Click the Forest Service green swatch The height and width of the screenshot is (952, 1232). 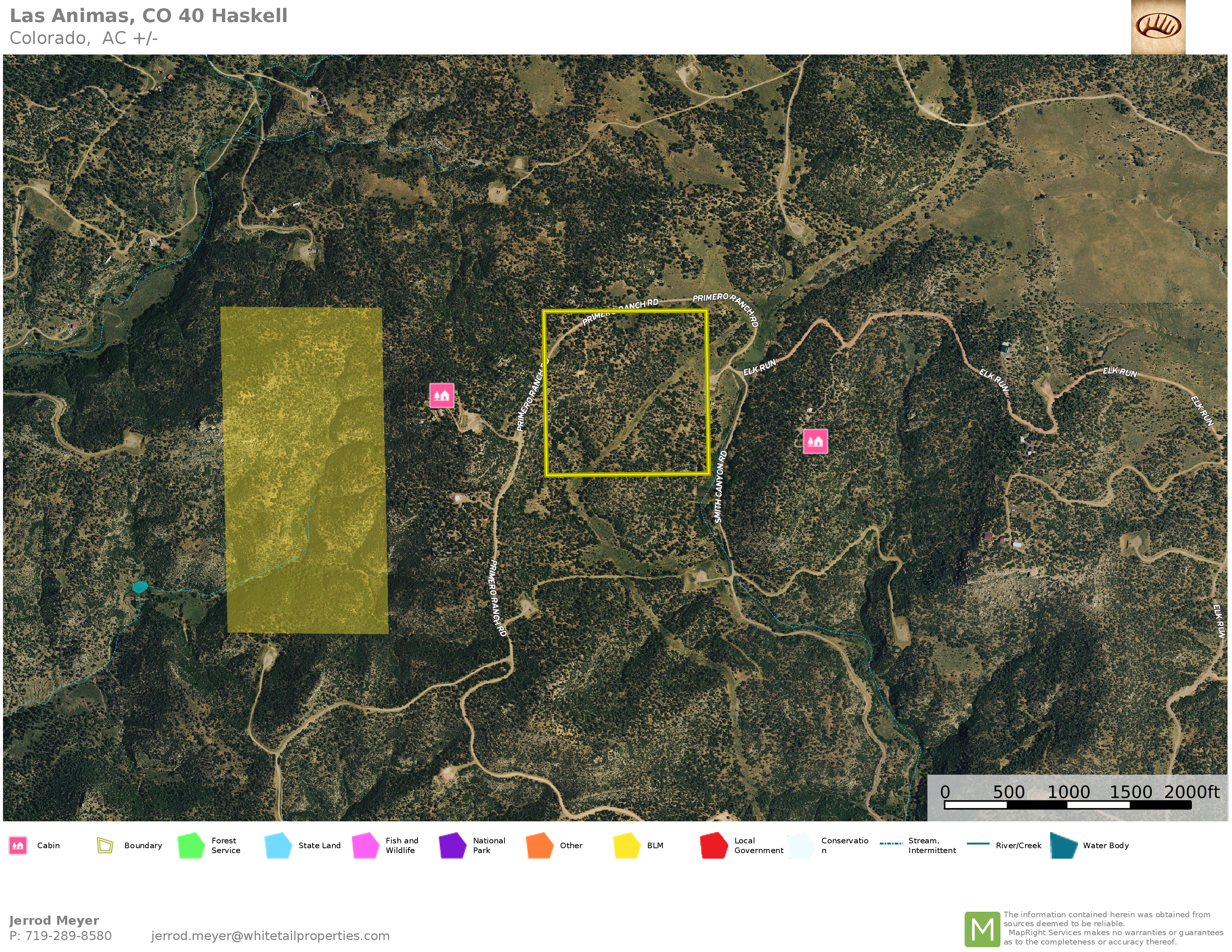click(x=191, y=845)
